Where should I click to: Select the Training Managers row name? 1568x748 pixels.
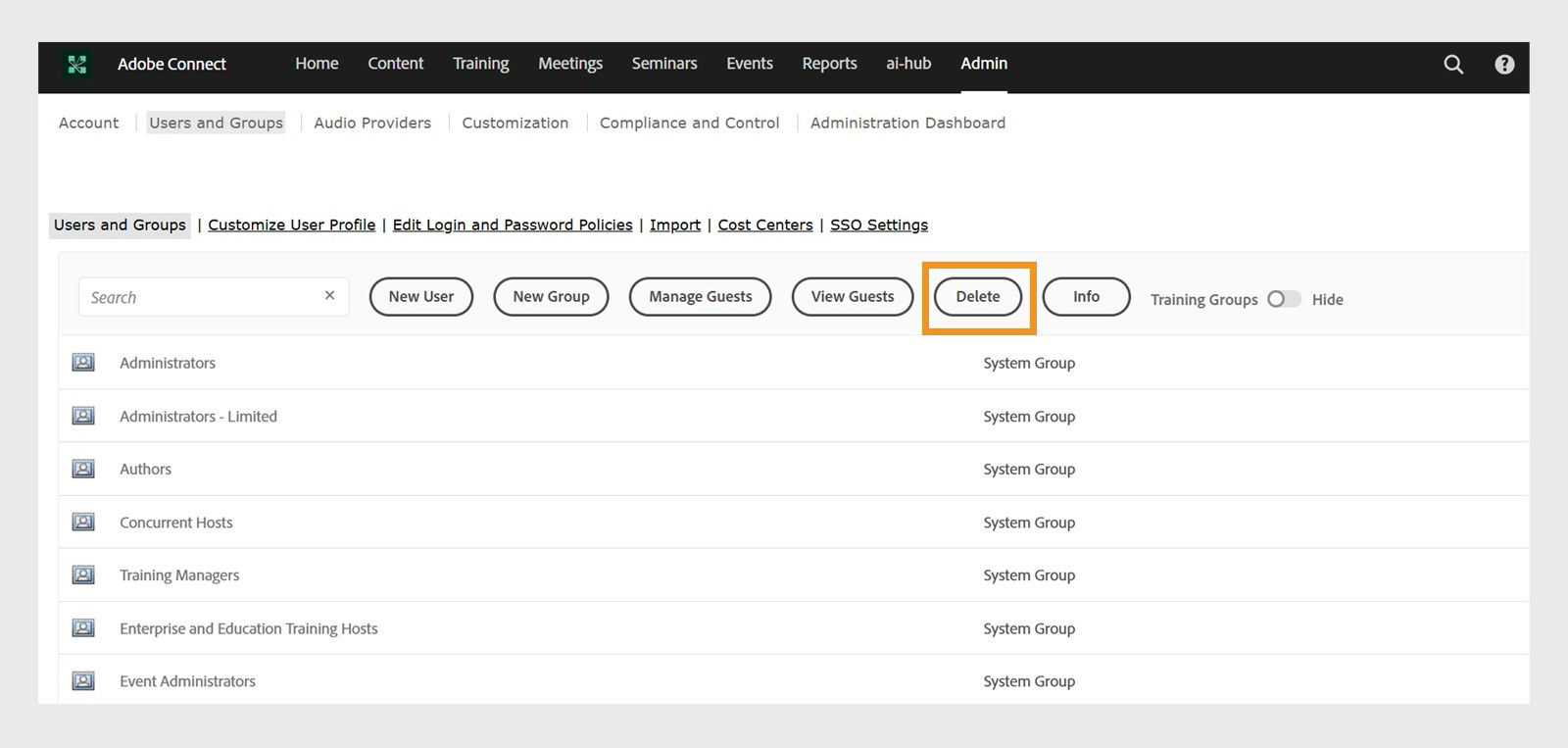coord(179,574)
